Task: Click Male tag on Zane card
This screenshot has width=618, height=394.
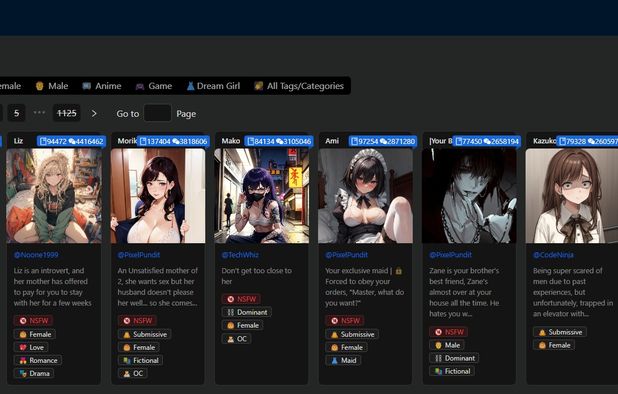Action: click(447, 345)
